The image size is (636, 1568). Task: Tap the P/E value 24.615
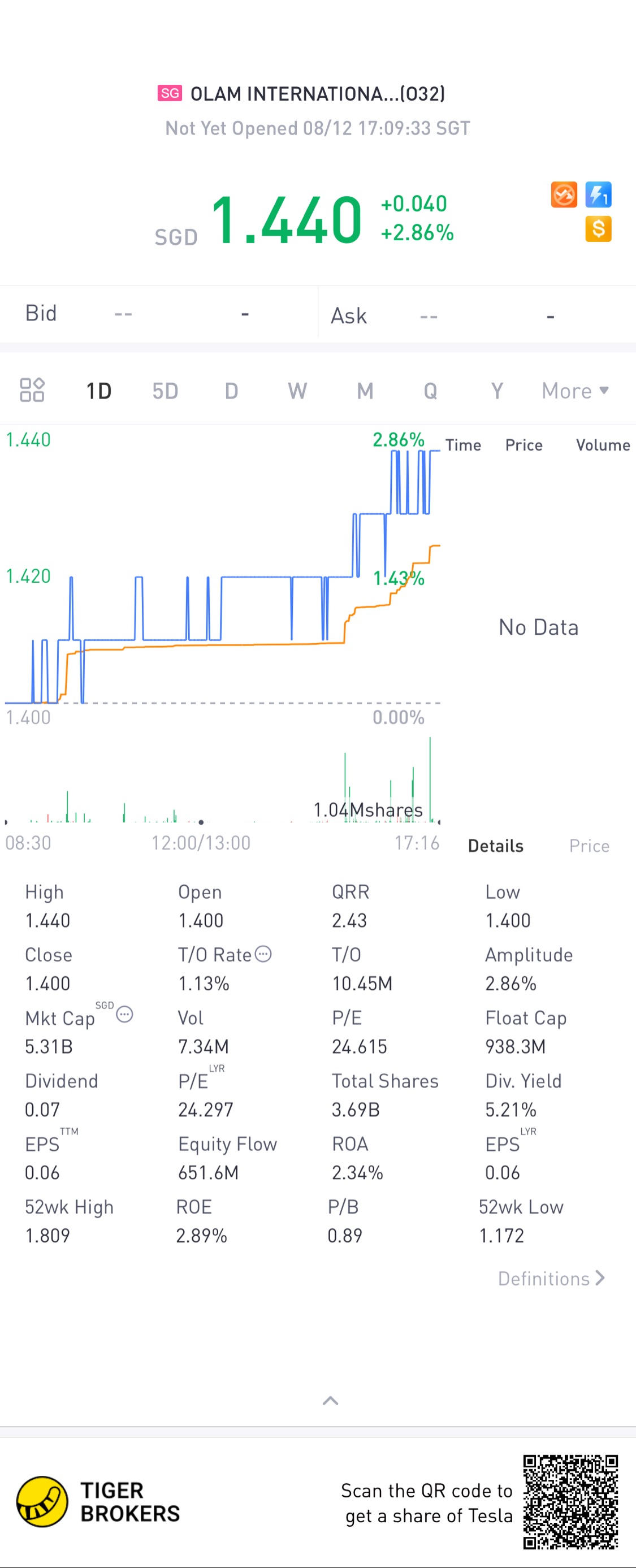[359, 1046]
